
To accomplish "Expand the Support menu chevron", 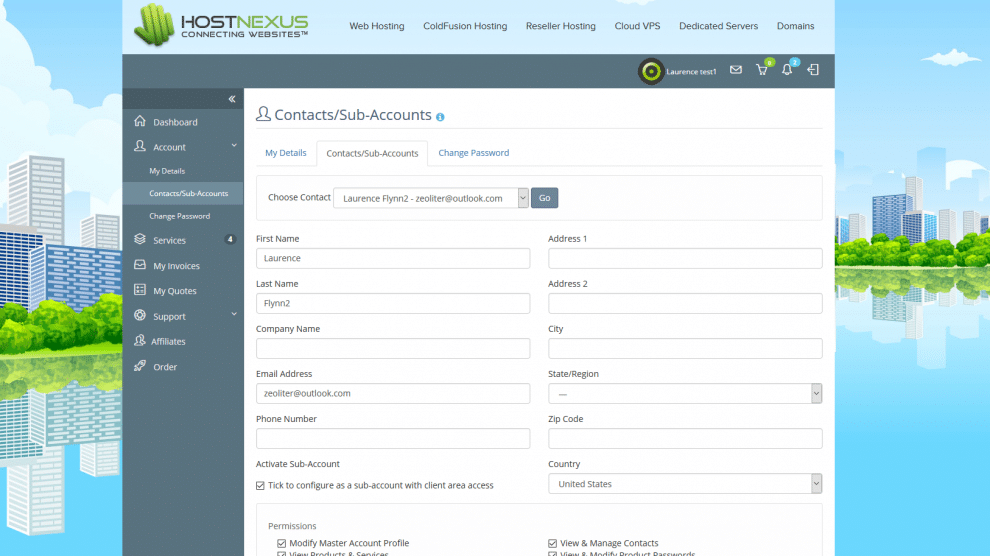I will point(234,314).
